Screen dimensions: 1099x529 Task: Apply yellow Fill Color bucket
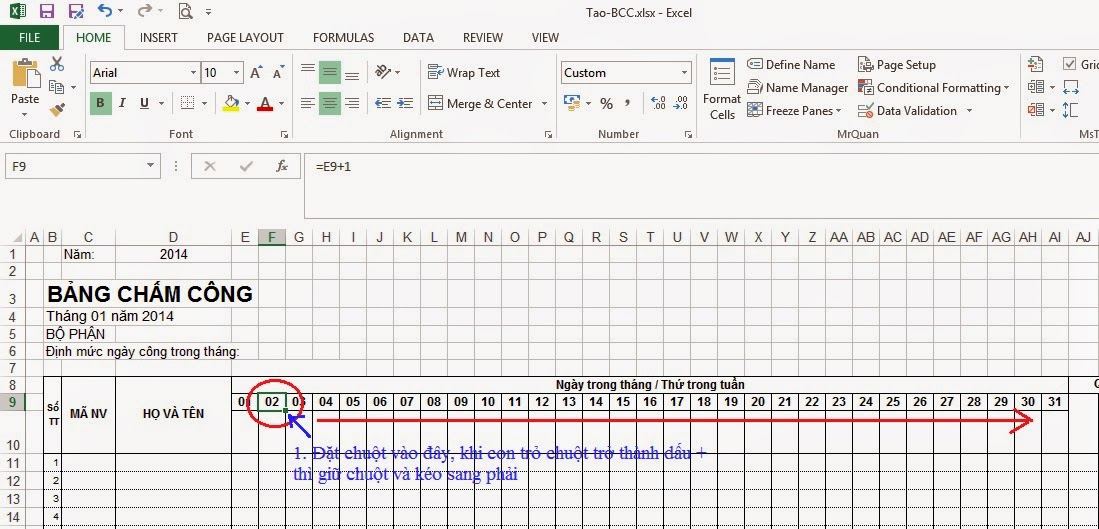[231, 103]
